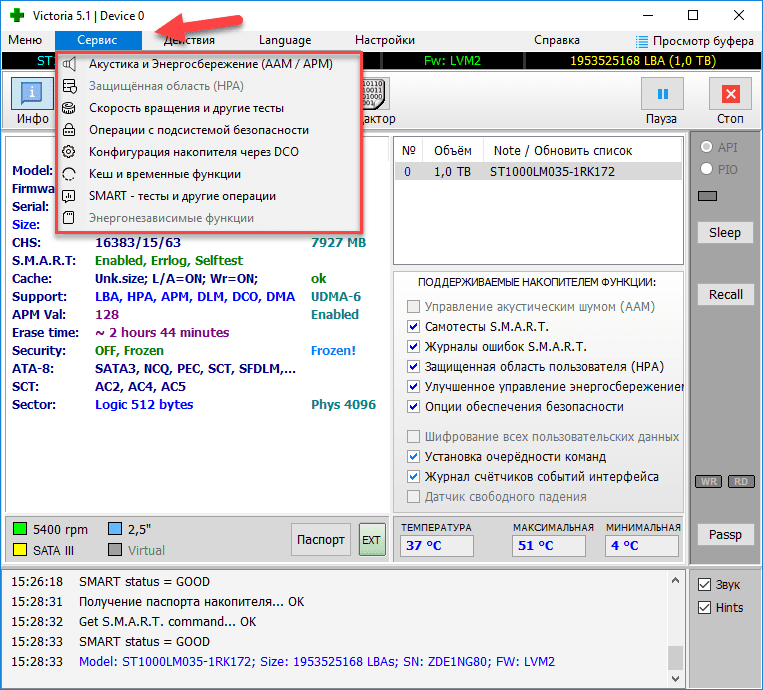Choose Конфигурация накопителя через DCO
This screenshot has height=690, width=763.
(210, 152)
